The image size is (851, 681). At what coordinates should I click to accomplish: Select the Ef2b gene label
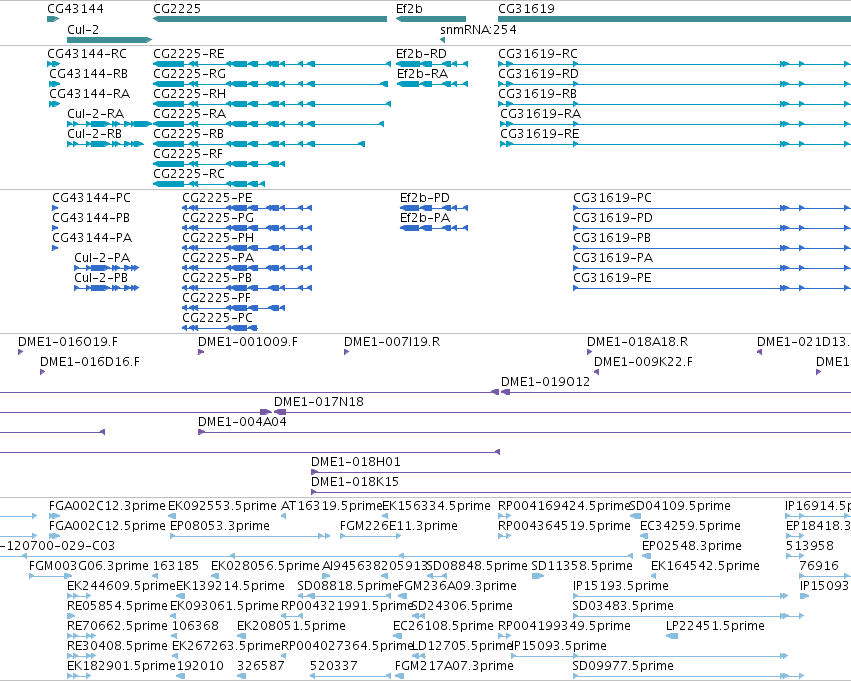[409, 9]
